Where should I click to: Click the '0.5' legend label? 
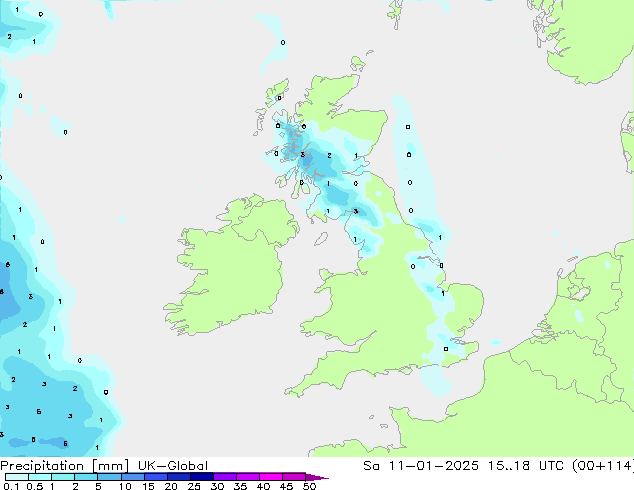[x=35, y=486]
